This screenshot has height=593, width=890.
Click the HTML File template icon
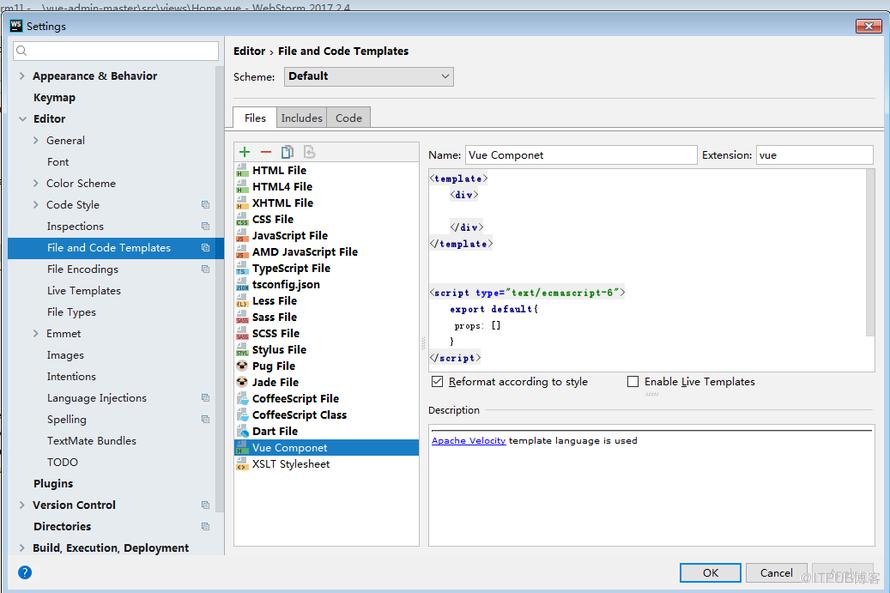242,170
